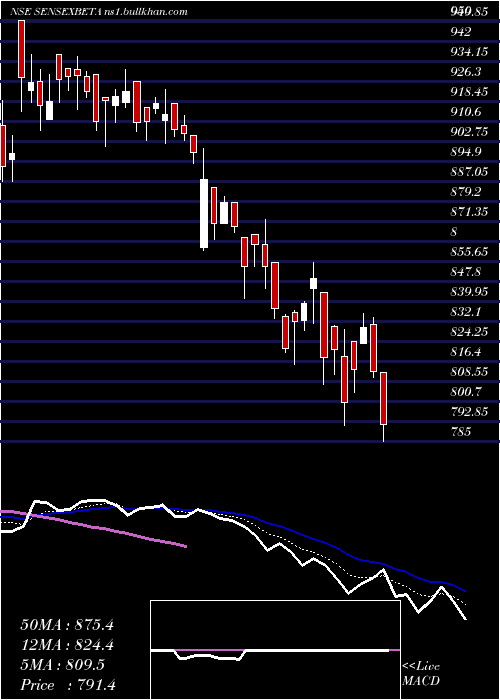Click inside the MACD histogram box
The height and width of the screenshot is (700, 500).
point(275,650)
